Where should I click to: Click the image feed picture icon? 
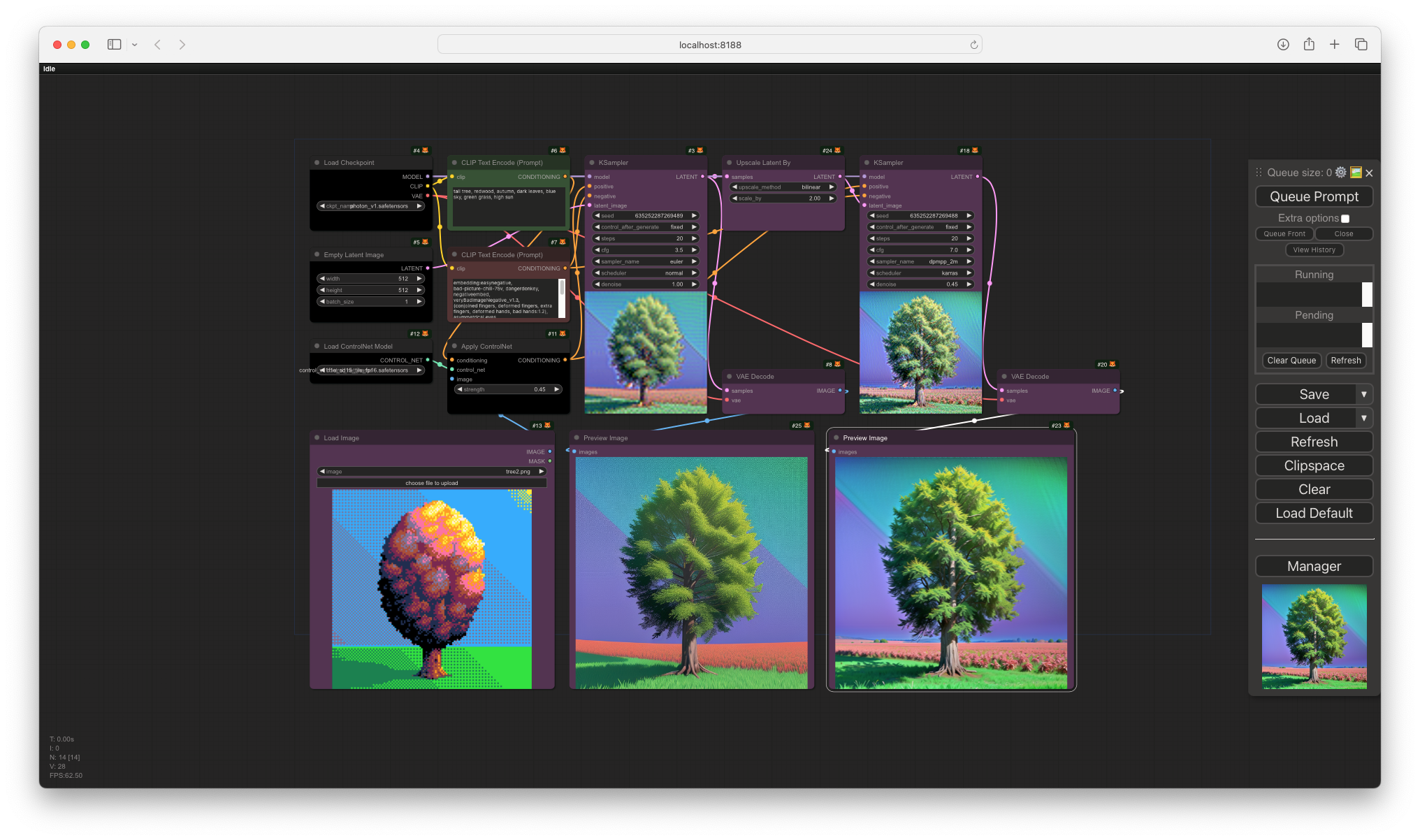[1356, 173]
